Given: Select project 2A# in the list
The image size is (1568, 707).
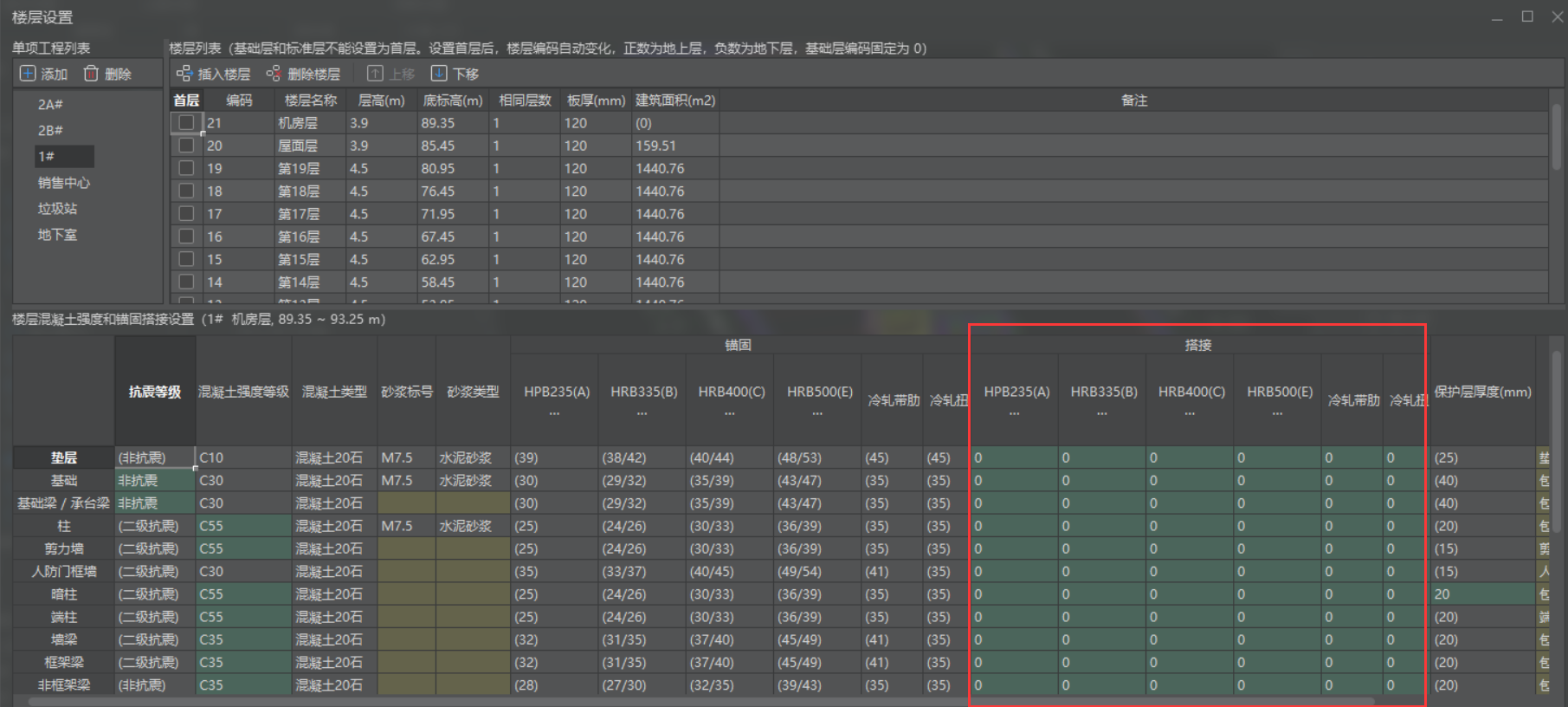Looking at the screenshot, I should [50, 104].
